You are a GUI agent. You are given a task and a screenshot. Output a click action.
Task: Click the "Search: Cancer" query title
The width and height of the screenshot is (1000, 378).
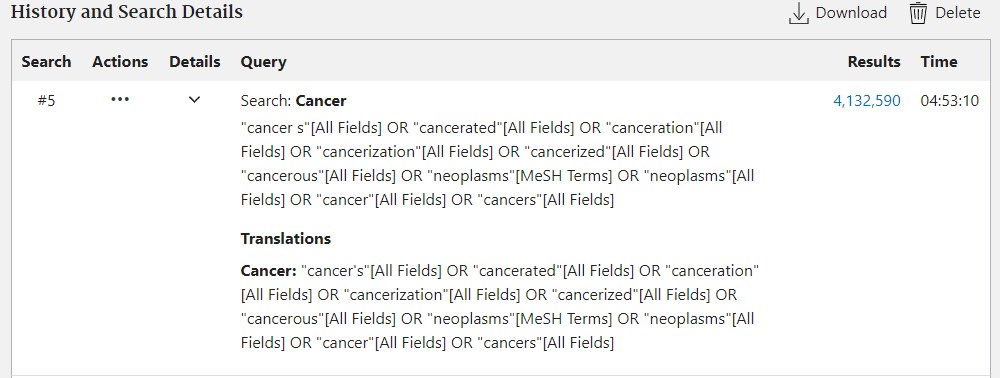pos(293,101)
